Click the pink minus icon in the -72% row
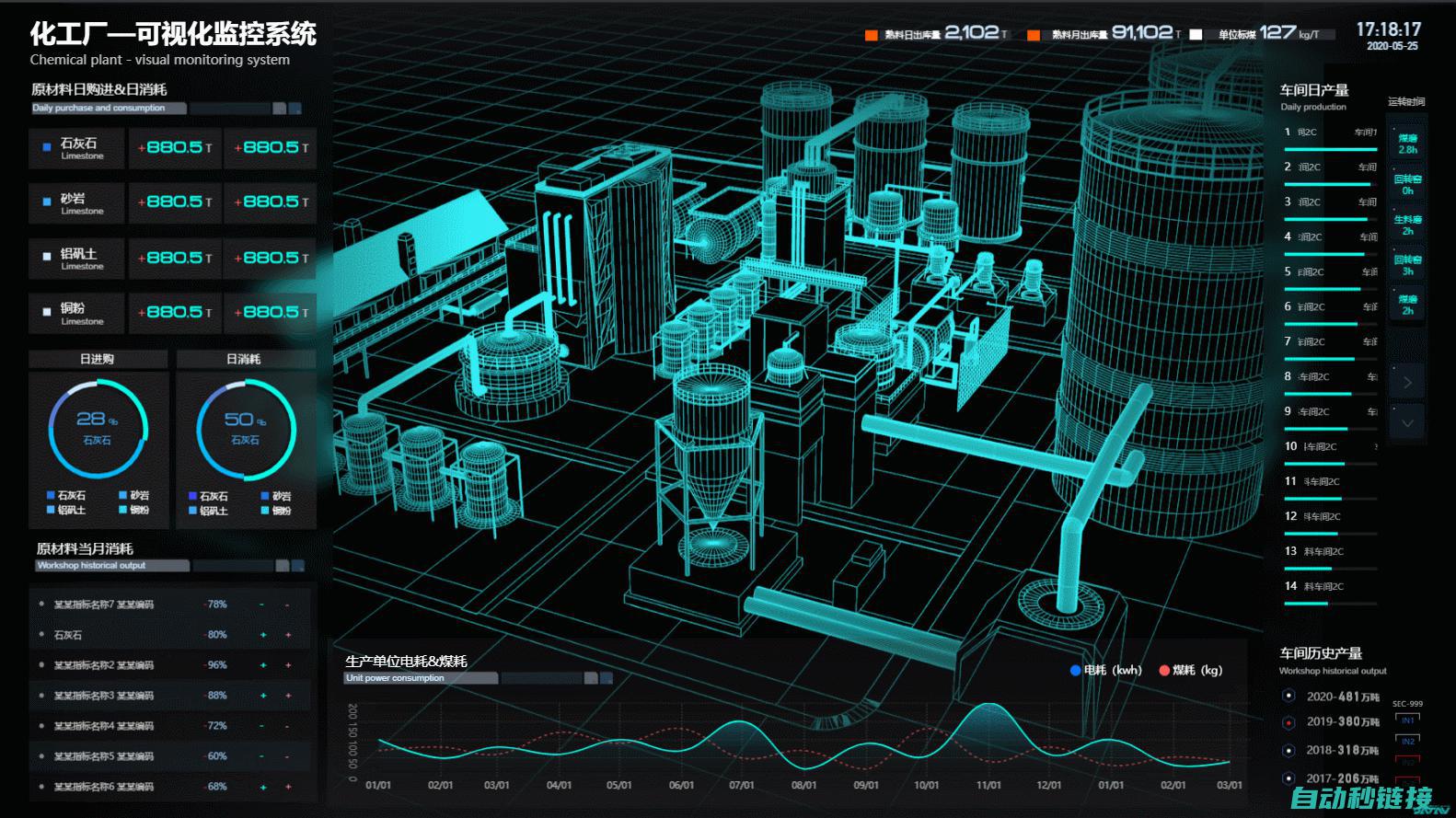Image resolution: width=1456 pixels, height=818 pixels. click(287, 726)
